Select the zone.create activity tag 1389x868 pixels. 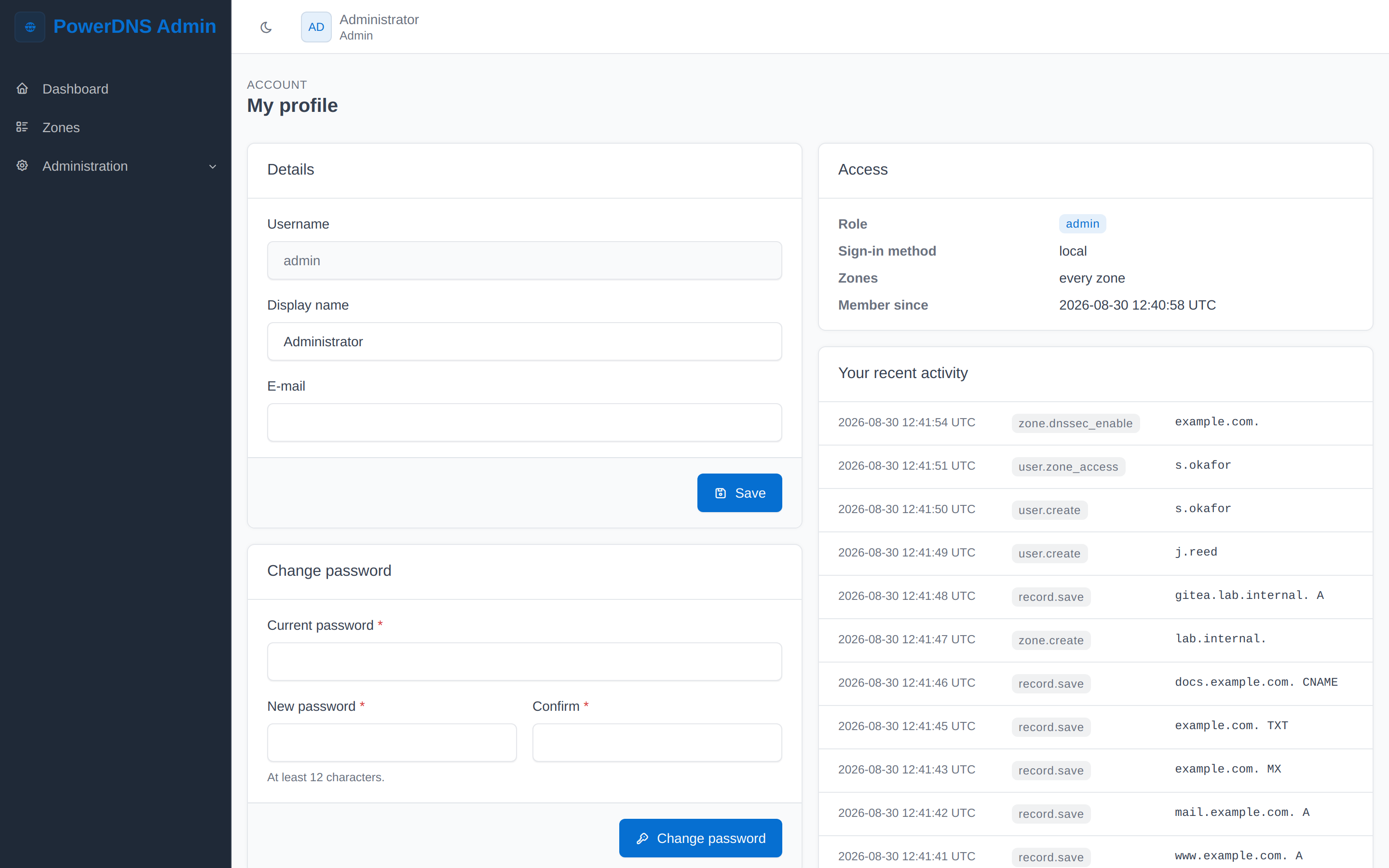pos(1051,641)
